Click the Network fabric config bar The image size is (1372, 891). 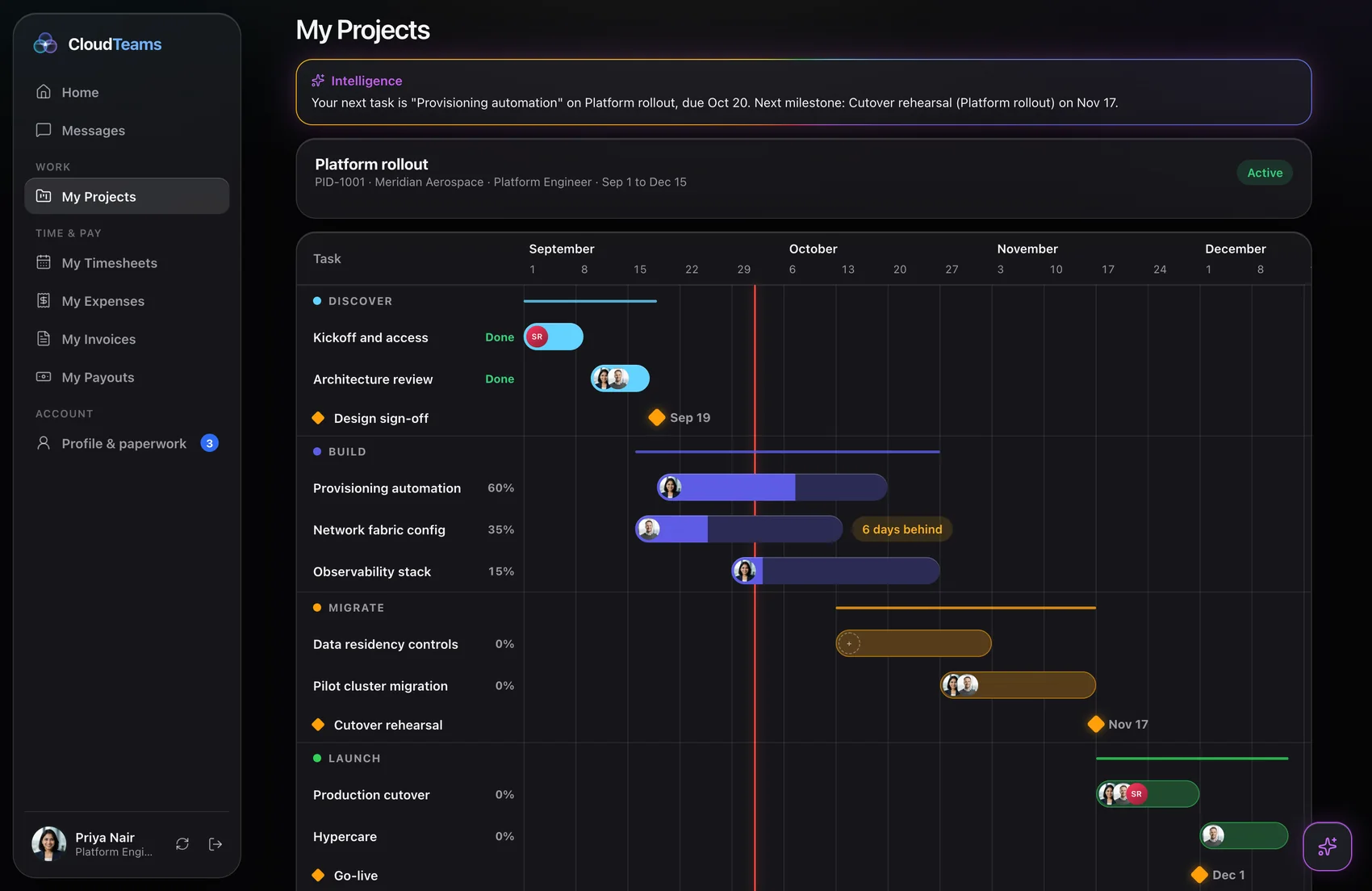pos(739,529)
